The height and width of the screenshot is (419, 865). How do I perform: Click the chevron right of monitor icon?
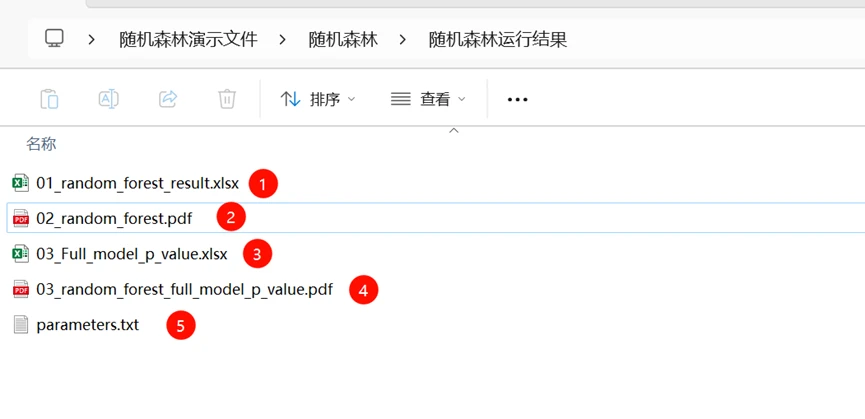[x=92, y=40]
